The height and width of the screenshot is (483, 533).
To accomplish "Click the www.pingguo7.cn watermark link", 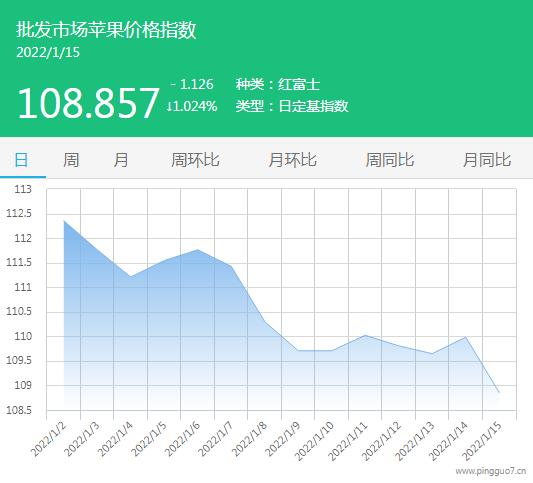I will 491,471.
